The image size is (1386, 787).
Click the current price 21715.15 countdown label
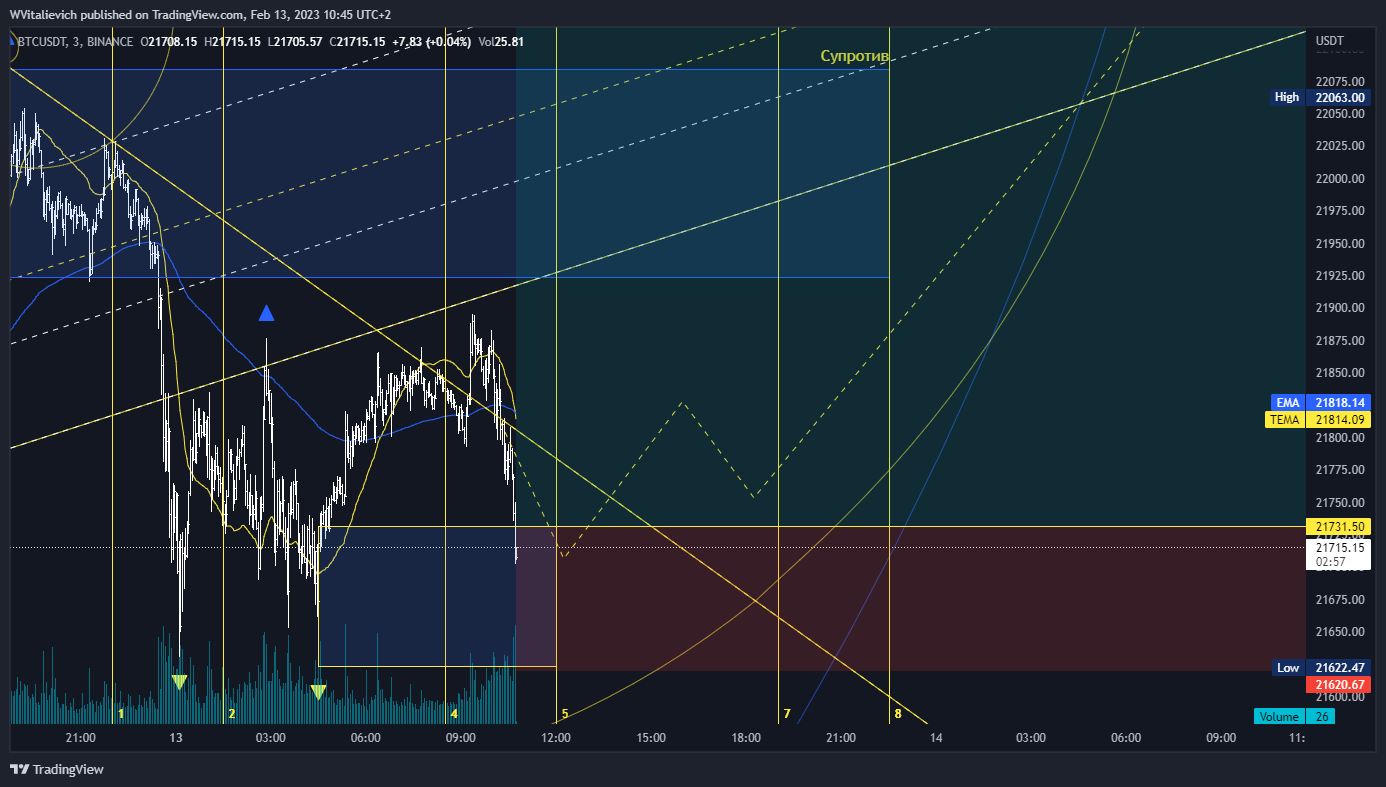coord(1340,554)
